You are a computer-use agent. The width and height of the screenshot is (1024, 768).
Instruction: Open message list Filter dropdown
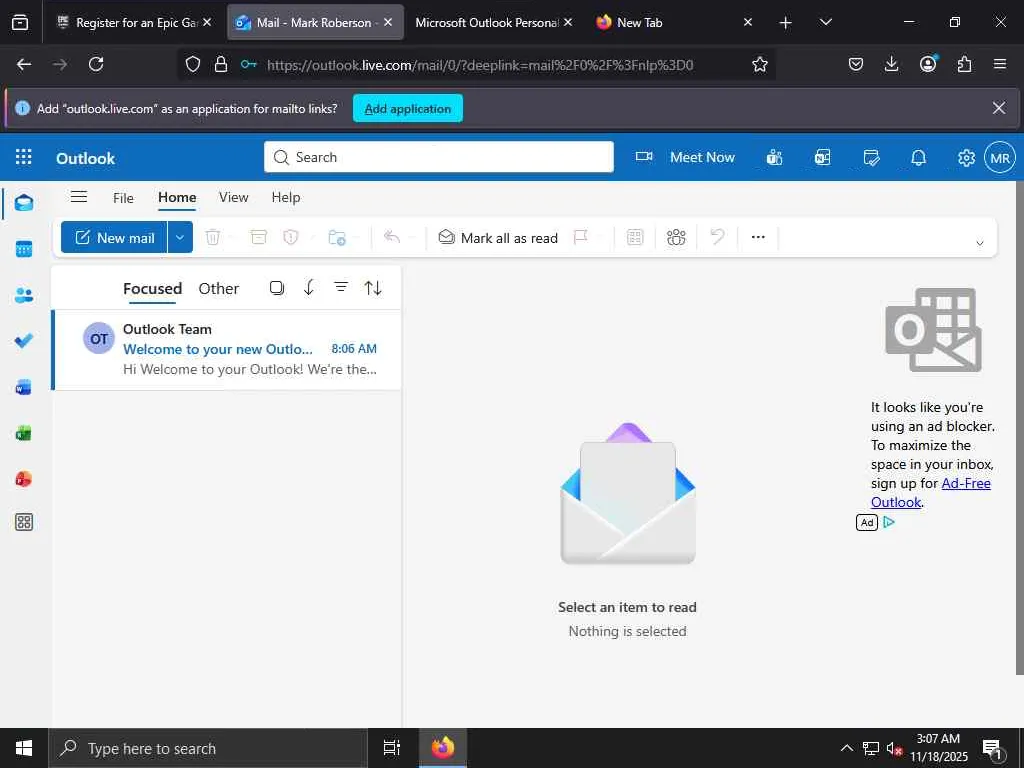(x=341, y=287)
